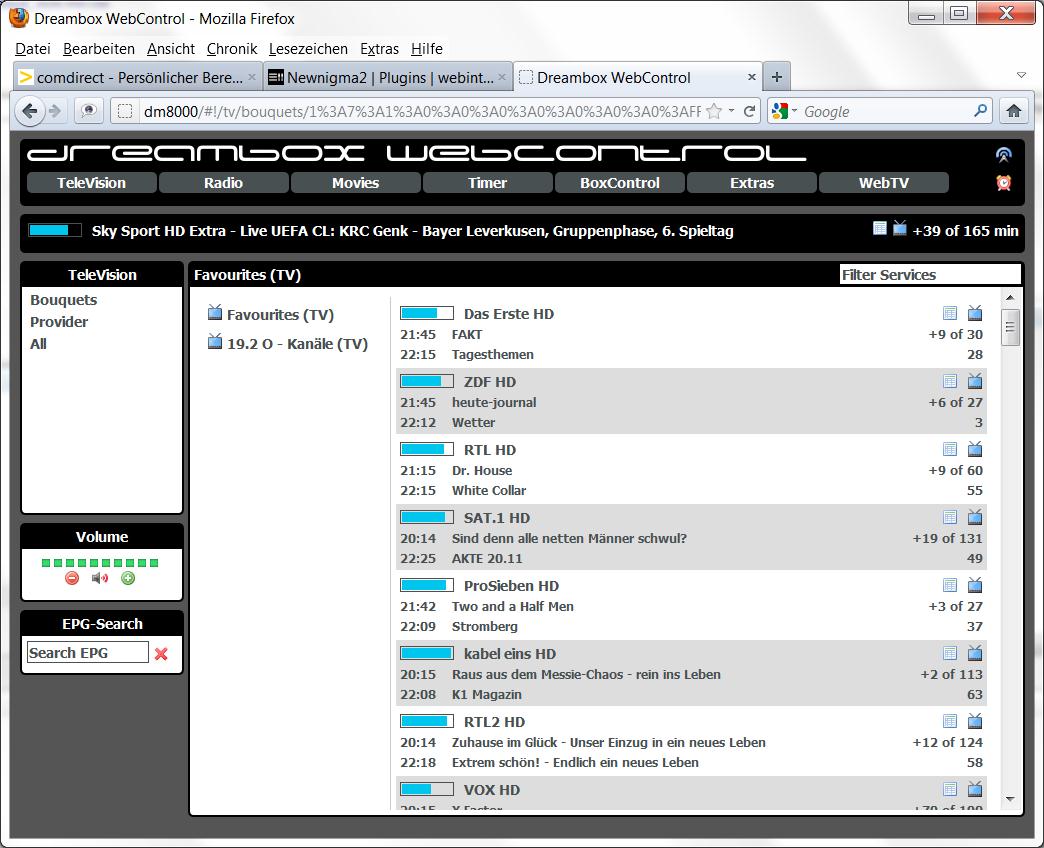
Task: Open URL bar history dropdown arrow
Action: coord(731,110)
